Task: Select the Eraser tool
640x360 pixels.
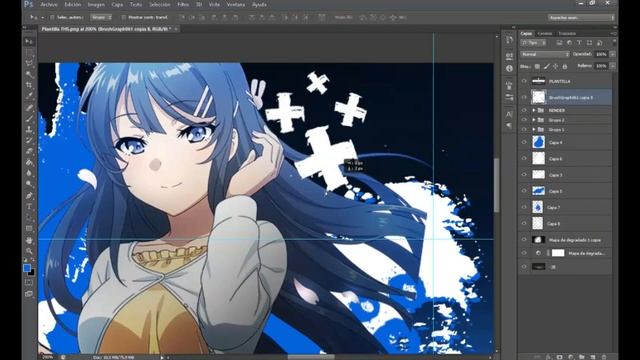Action: click(29, 151)
